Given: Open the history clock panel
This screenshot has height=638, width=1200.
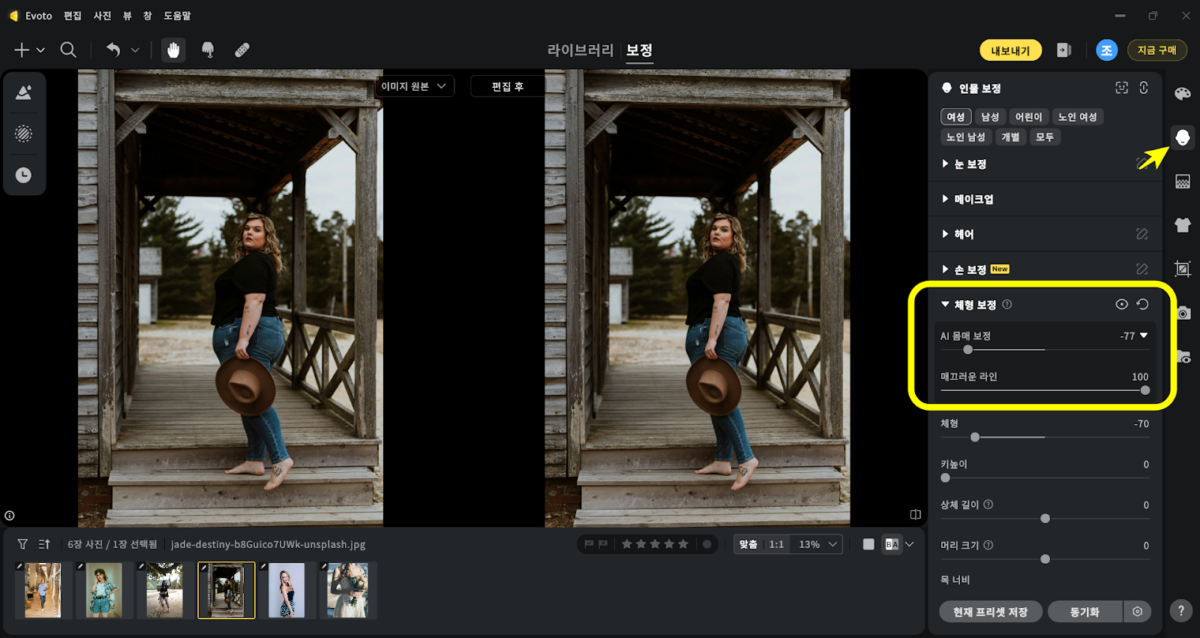Looking at the screenshot, I should 23,174.
